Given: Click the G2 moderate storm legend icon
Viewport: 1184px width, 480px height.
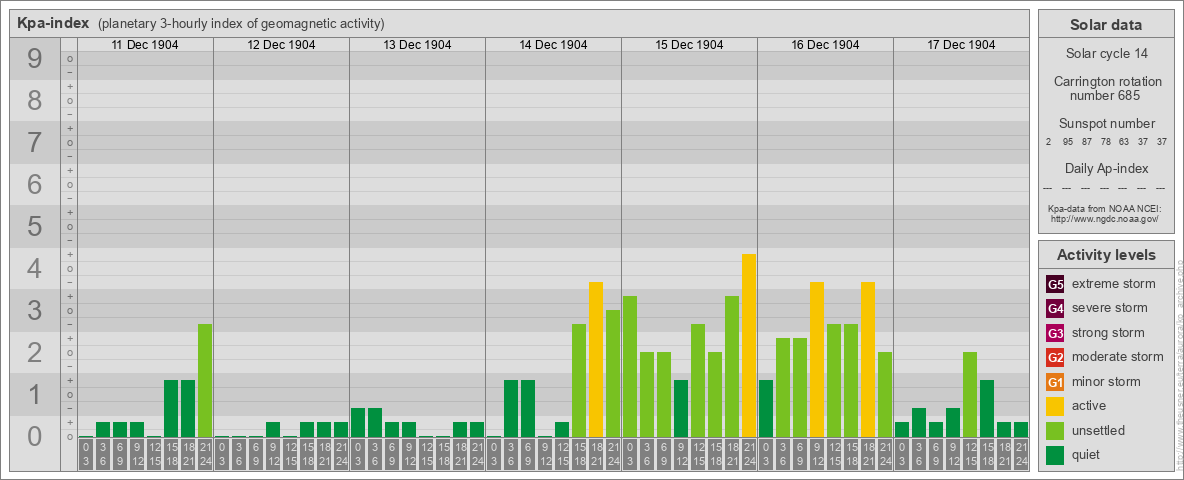Looking at the screenshot, I should [1055, 357].
